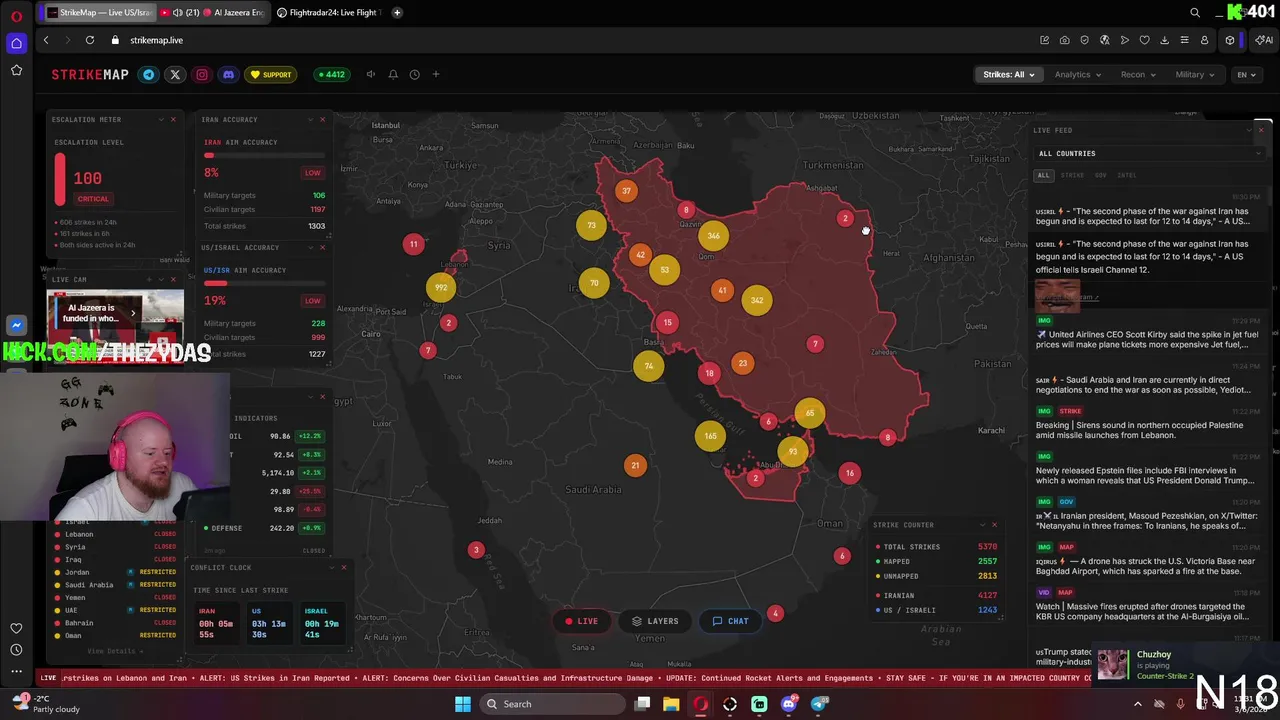Switch to the Flightradar24 tab
The width and height of the screenshot is (1280, 720).
click(328, 13)
